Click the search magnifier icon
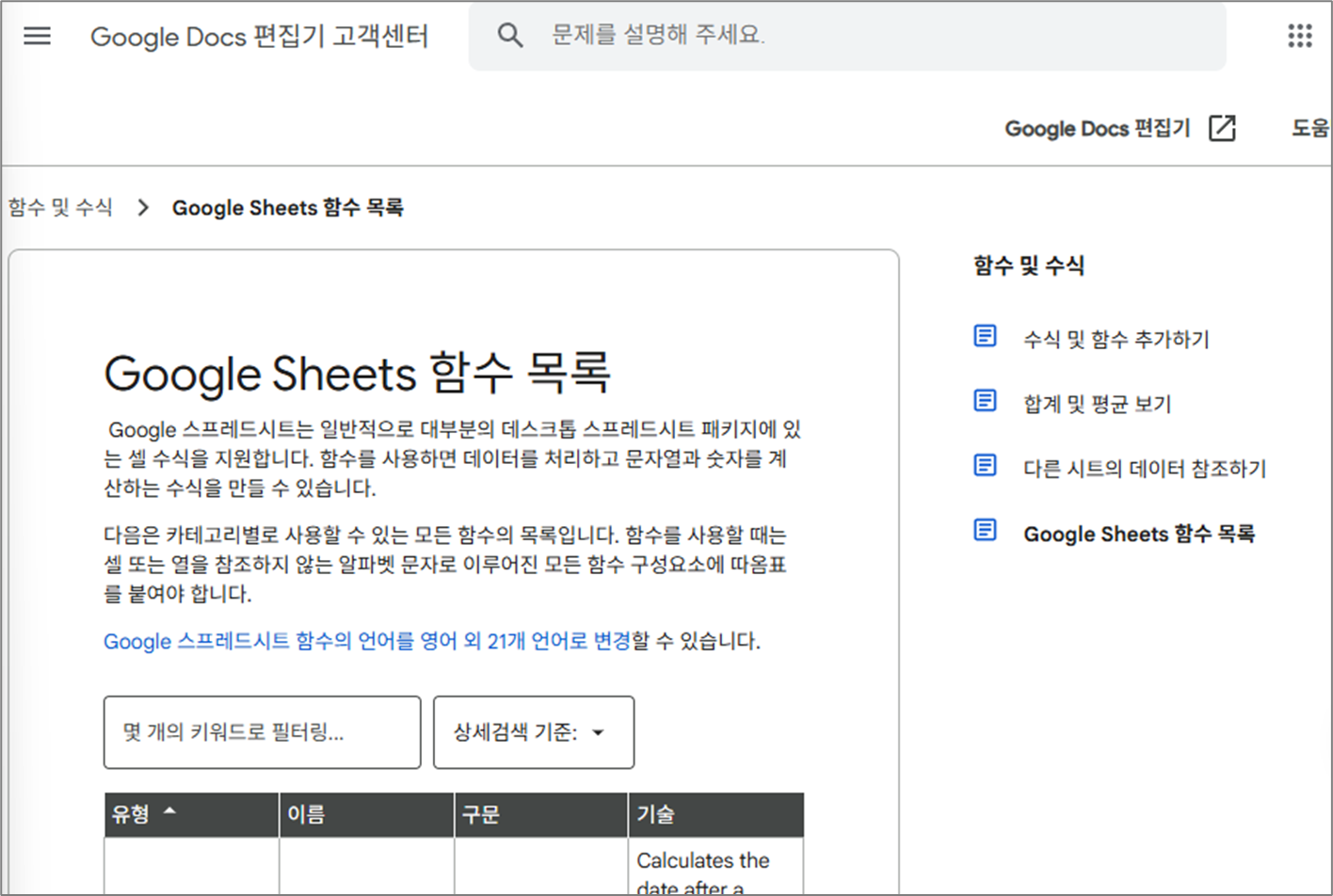Viewport: 1333px width, 896px height. pyautogui.click(x=510, y=36)
